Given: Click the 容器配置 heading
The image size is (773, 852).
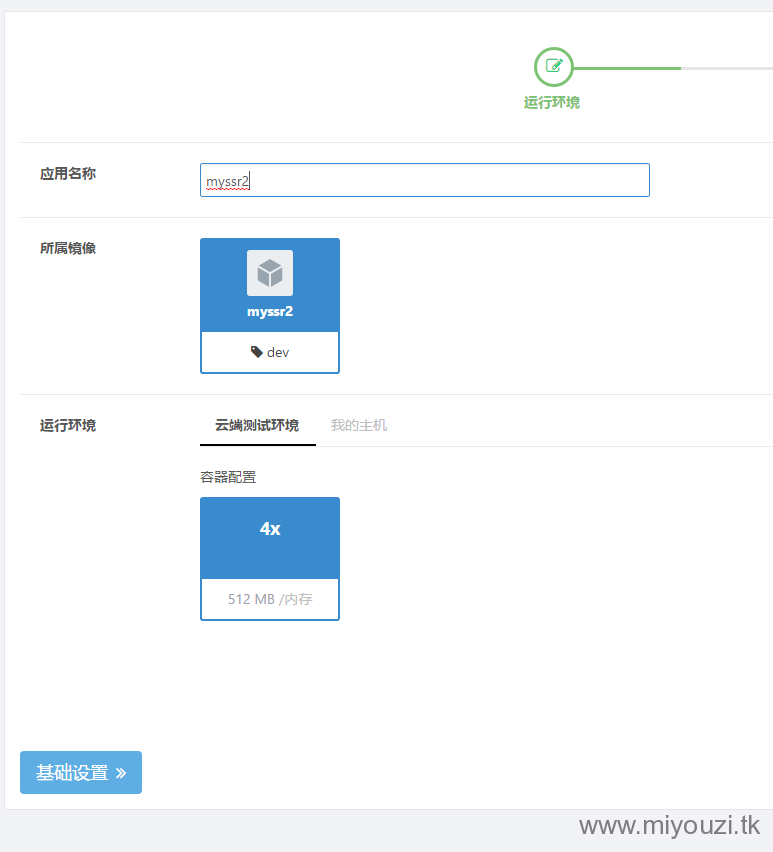Looking at the screenshot, I should [x=228, y=477].
